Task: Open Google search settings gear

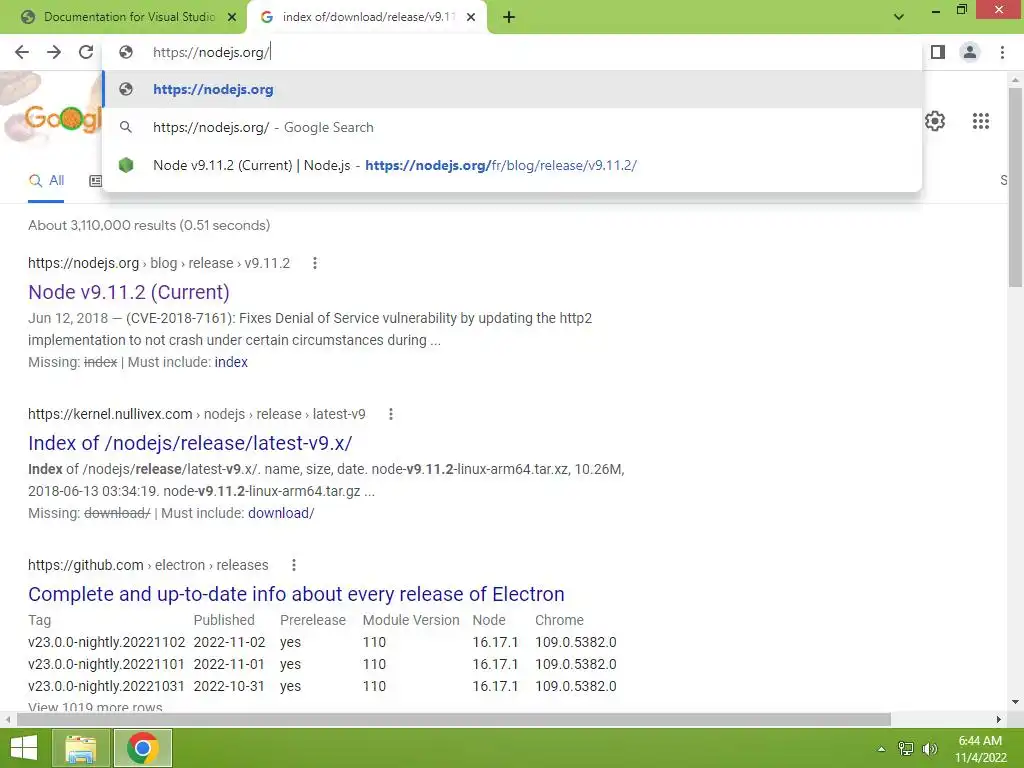Action: [935, 121]
